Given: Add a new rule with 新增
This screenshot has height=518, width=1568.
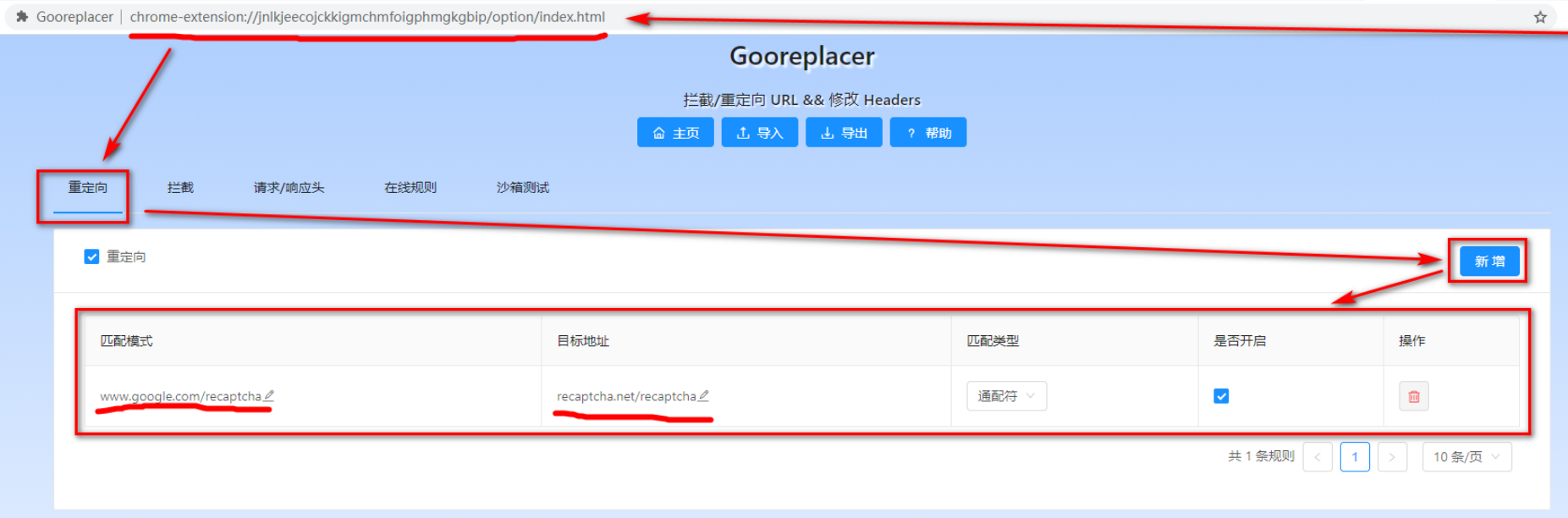Looking at the screenshot, I should point(1489,262).
